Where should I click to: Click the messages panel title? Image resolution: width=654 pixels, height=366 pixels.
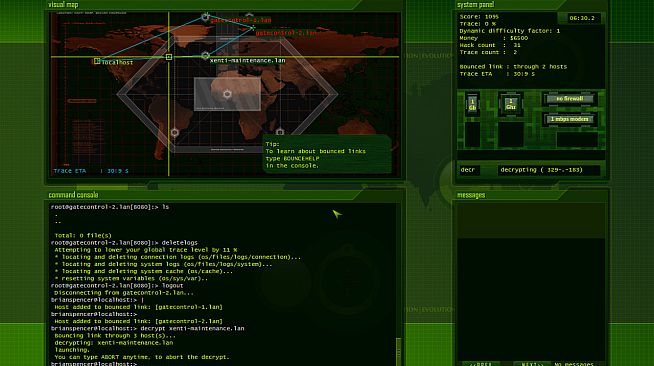coord(471,195)
